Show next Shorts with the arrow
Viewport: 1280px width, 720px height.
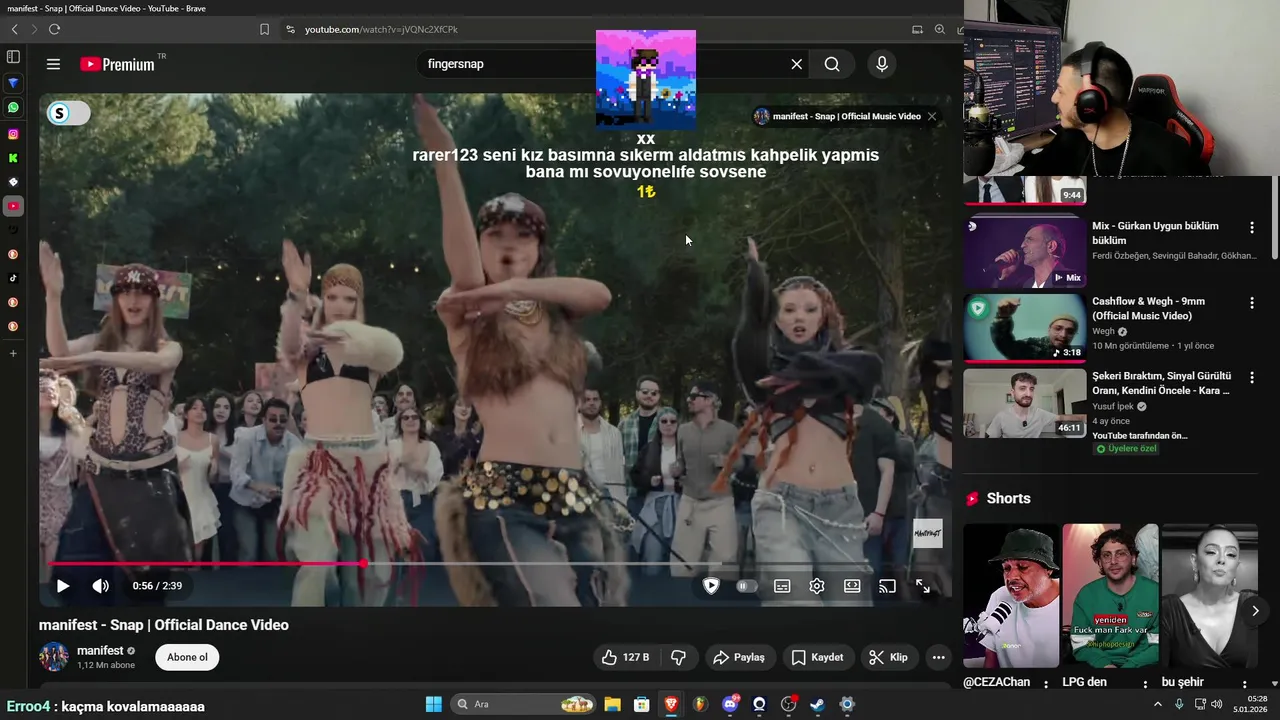tap(1255, 610)
